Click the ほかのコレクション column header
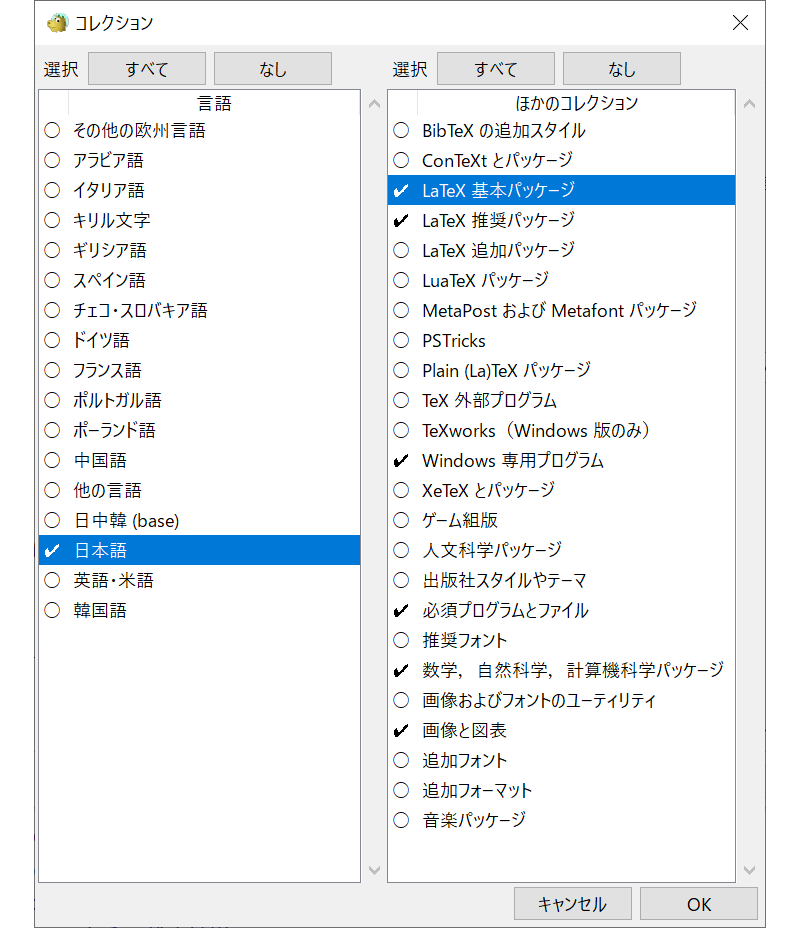Viewport: 800px width, 928px height. [x=576, y=103]
